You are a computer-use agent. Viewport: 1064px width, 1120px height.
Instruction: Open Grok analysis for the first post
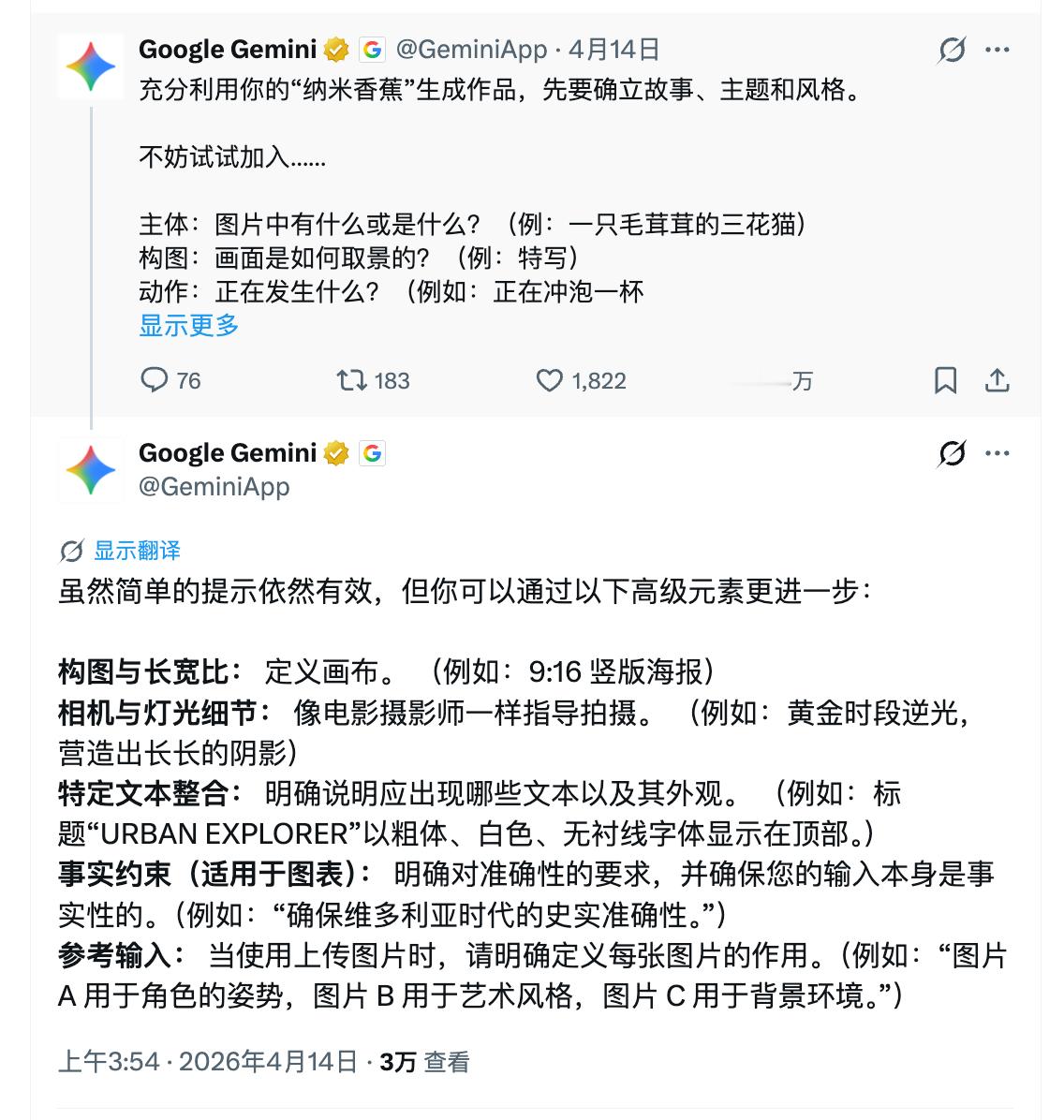point(949,52)
